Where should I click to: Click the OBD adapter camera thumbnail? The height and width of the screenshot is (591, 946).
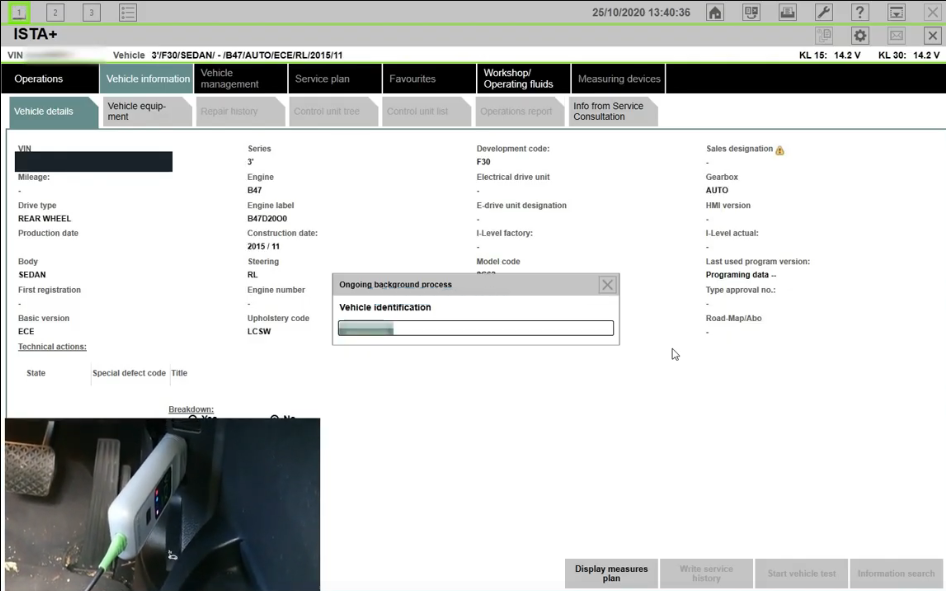coord(163,504)
